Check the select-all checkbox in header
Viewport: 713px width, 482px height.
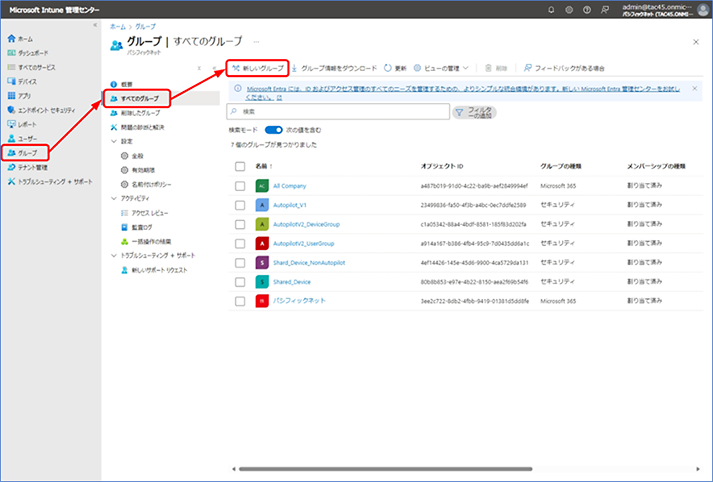[x=240, y=166]
